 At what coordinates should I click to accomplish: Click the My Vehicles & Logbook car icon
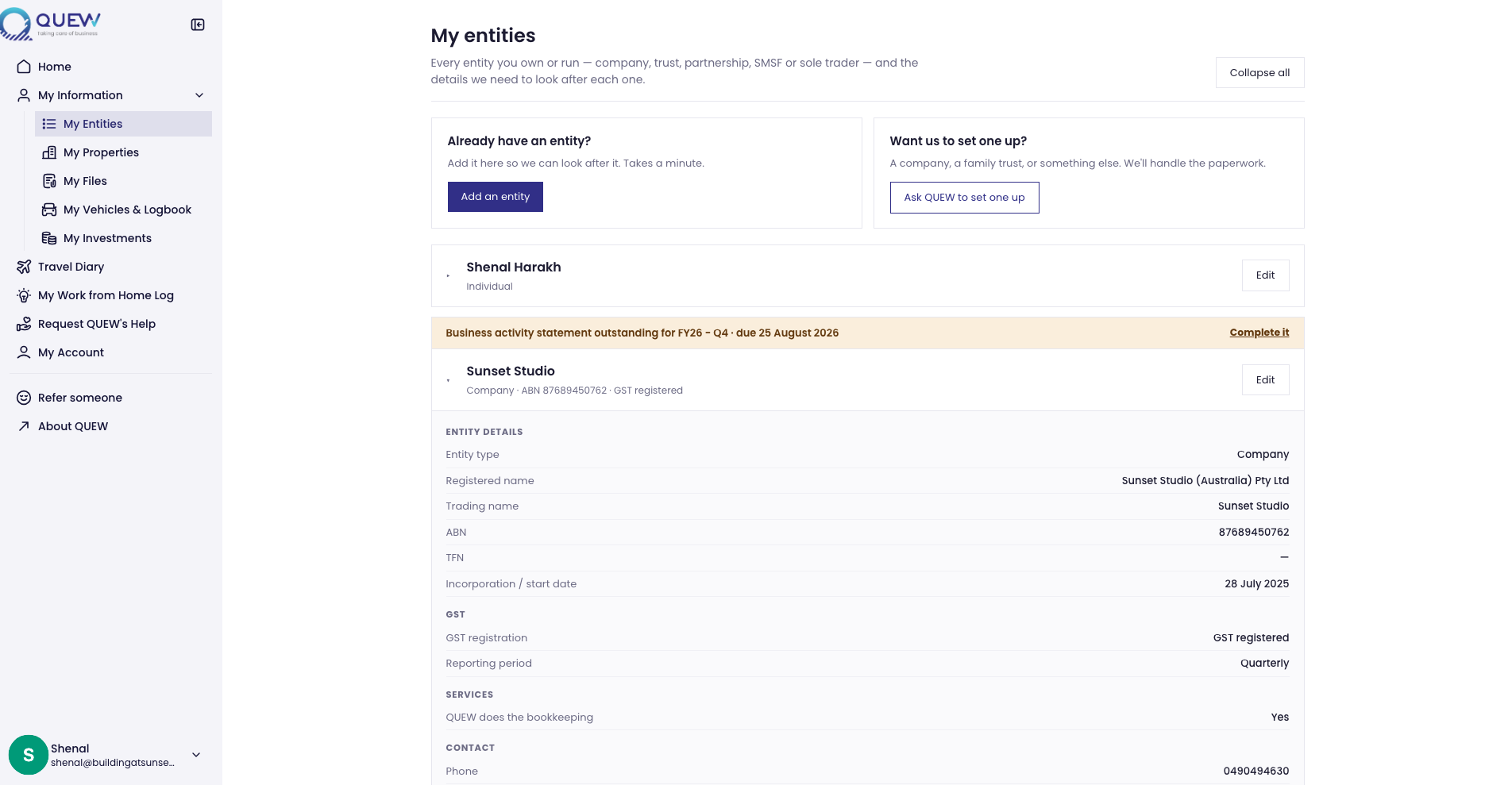click(x=49, y=210)
